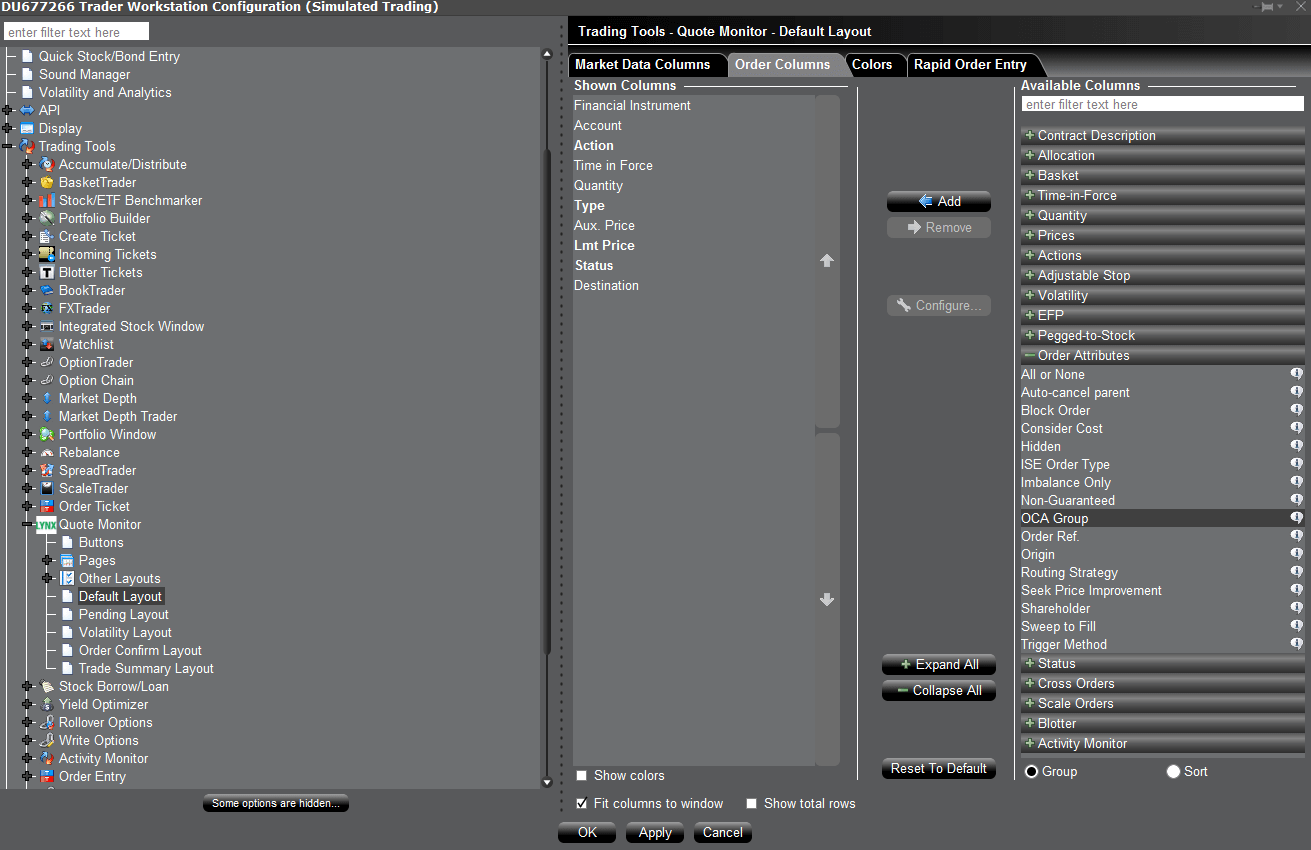Click the OptionTrader icon
The image size is (1311, 850).
coord(46,362)
